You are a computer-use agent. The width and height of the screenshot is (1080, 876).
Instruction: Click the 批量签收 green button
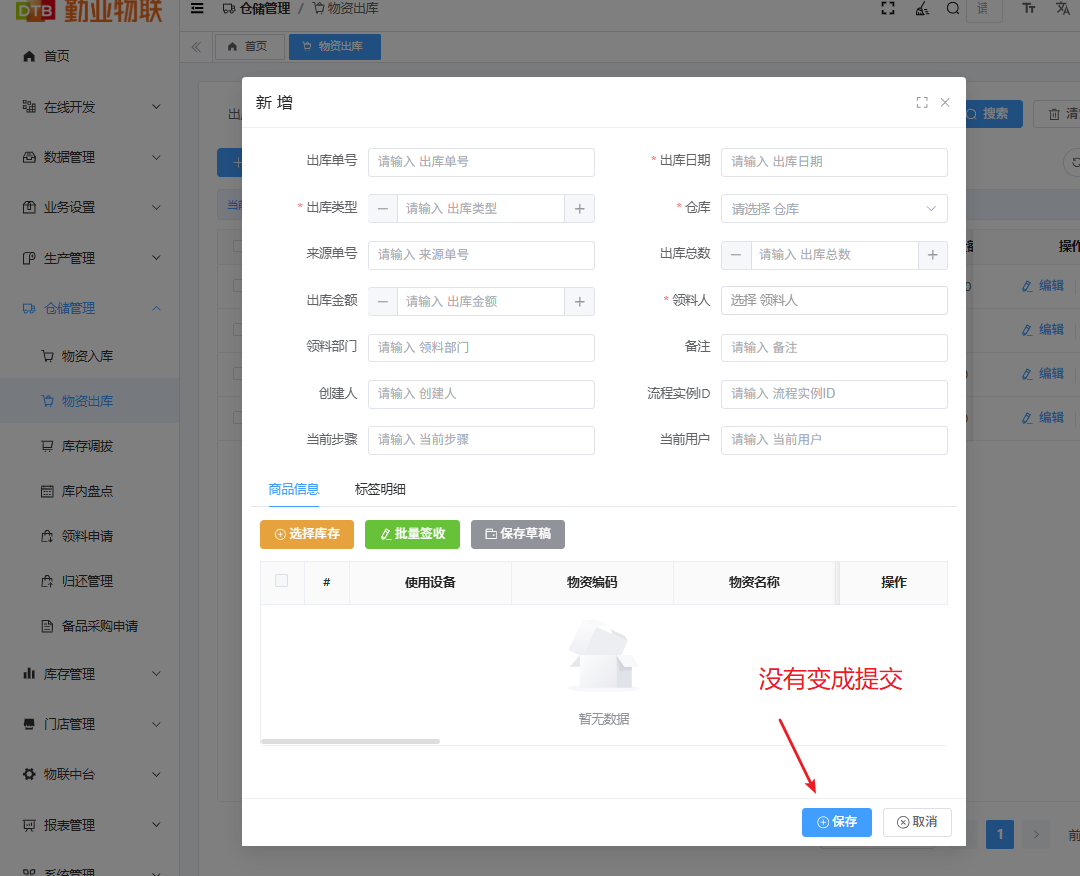click(x=413, y=534)
